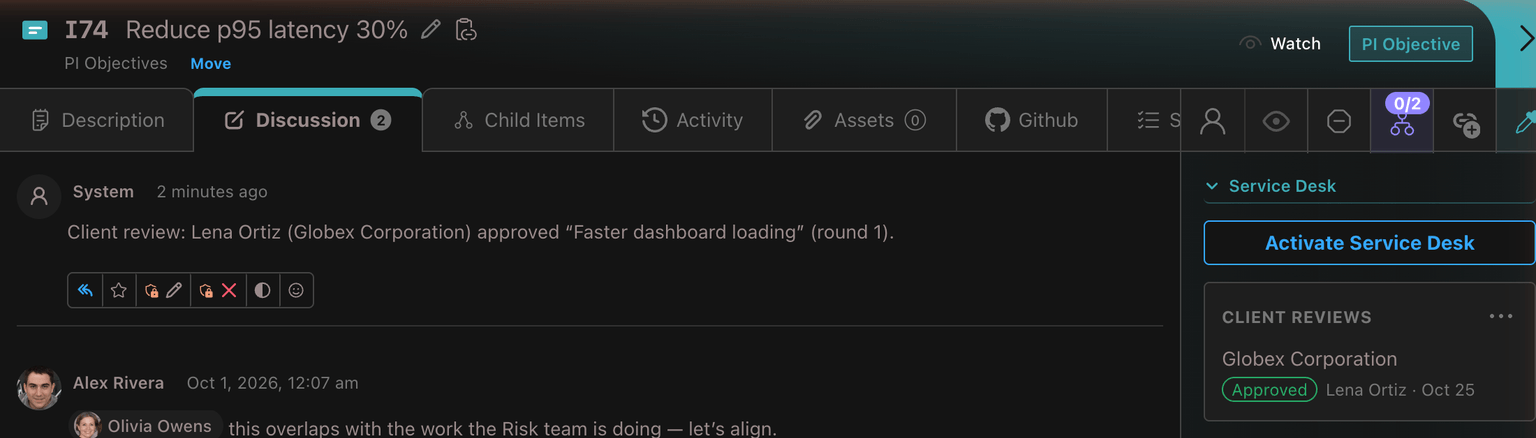Collapse panel with the right chevron arrow
The width and height of the screenshot is (1536, 438).
point(1526,39)
